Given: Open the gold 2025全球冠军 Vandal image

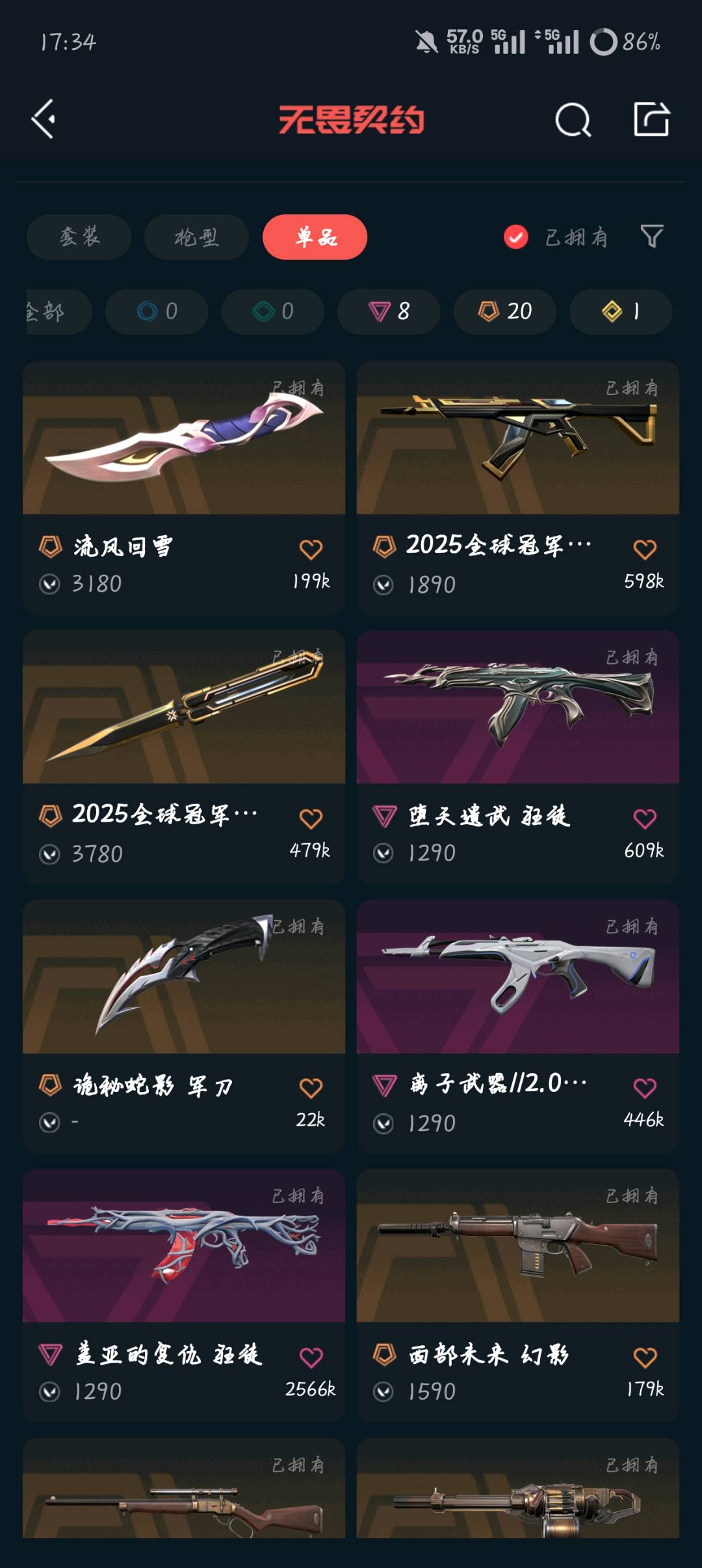Looking at the screenshot, I should click(518, 438).
